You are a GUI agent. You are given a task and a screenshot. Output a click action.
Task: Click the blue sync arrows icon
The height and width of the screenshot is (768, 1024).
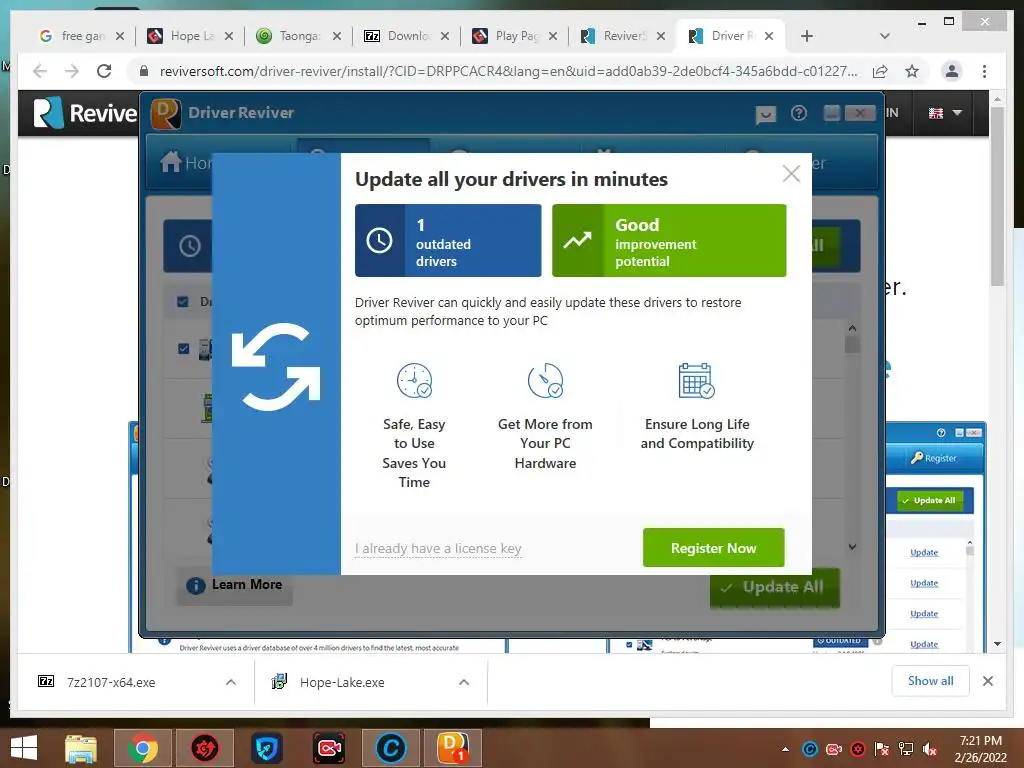click(276, 367)
